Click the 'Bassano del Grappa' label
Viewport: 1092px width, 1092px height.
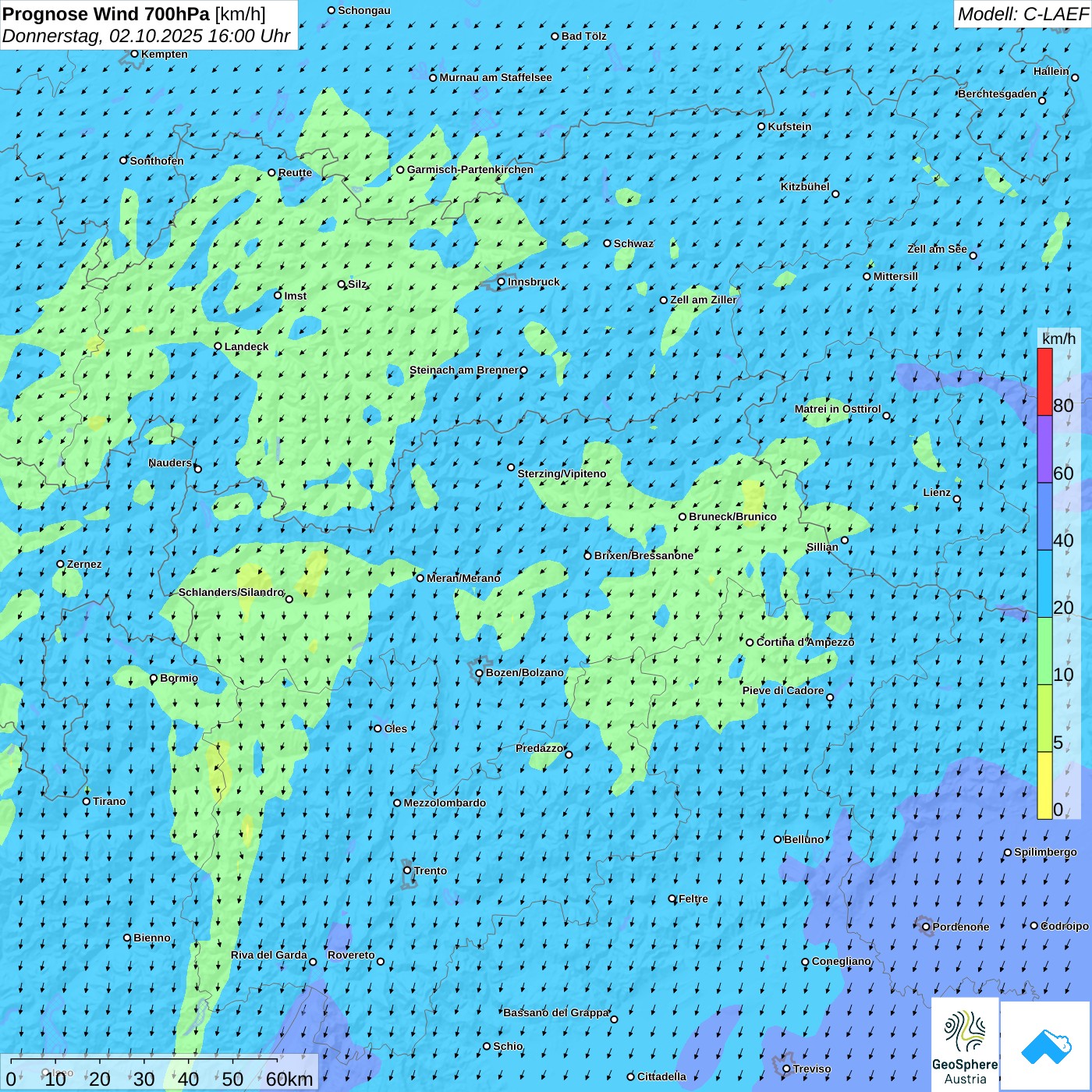556,1012
